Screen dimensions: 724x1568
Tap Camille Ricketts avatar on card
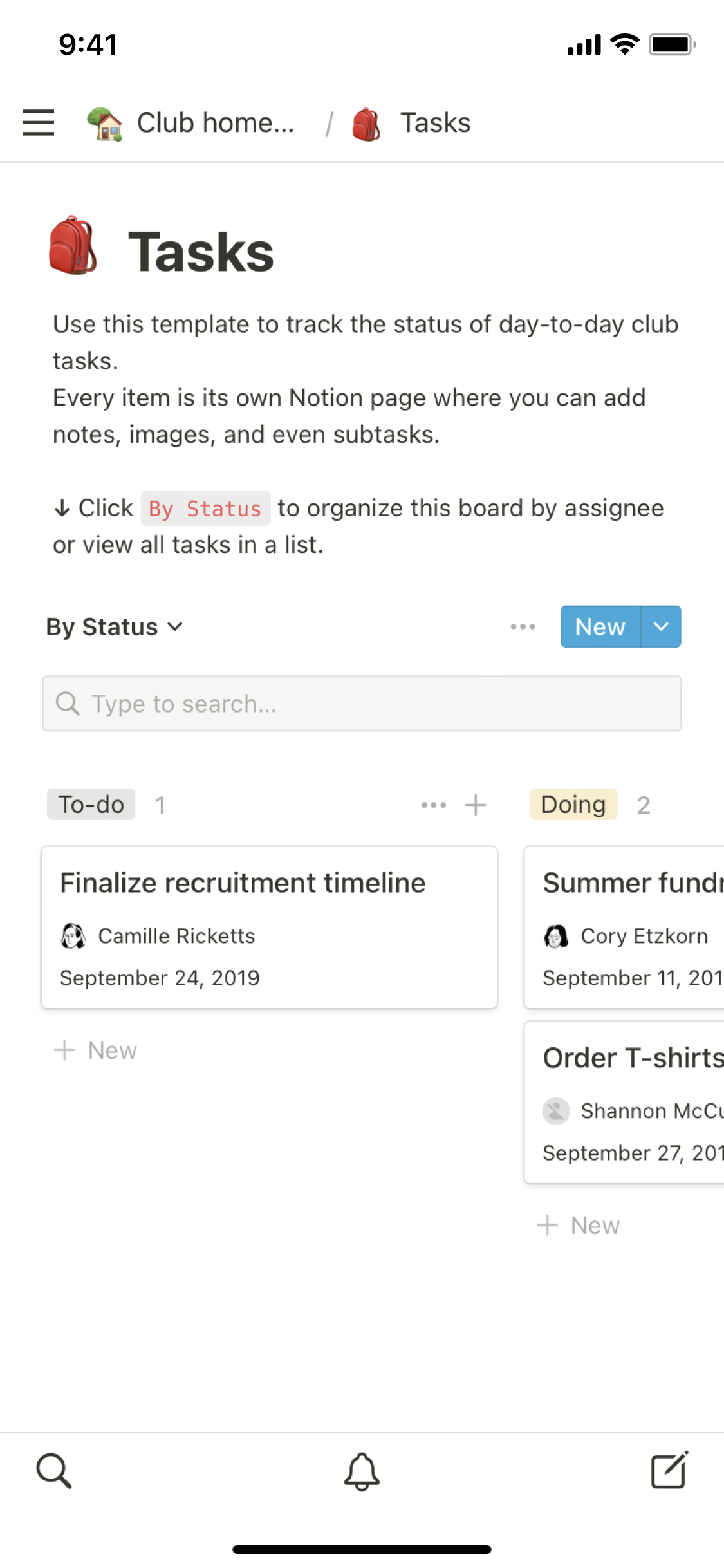tap(73, 936)
